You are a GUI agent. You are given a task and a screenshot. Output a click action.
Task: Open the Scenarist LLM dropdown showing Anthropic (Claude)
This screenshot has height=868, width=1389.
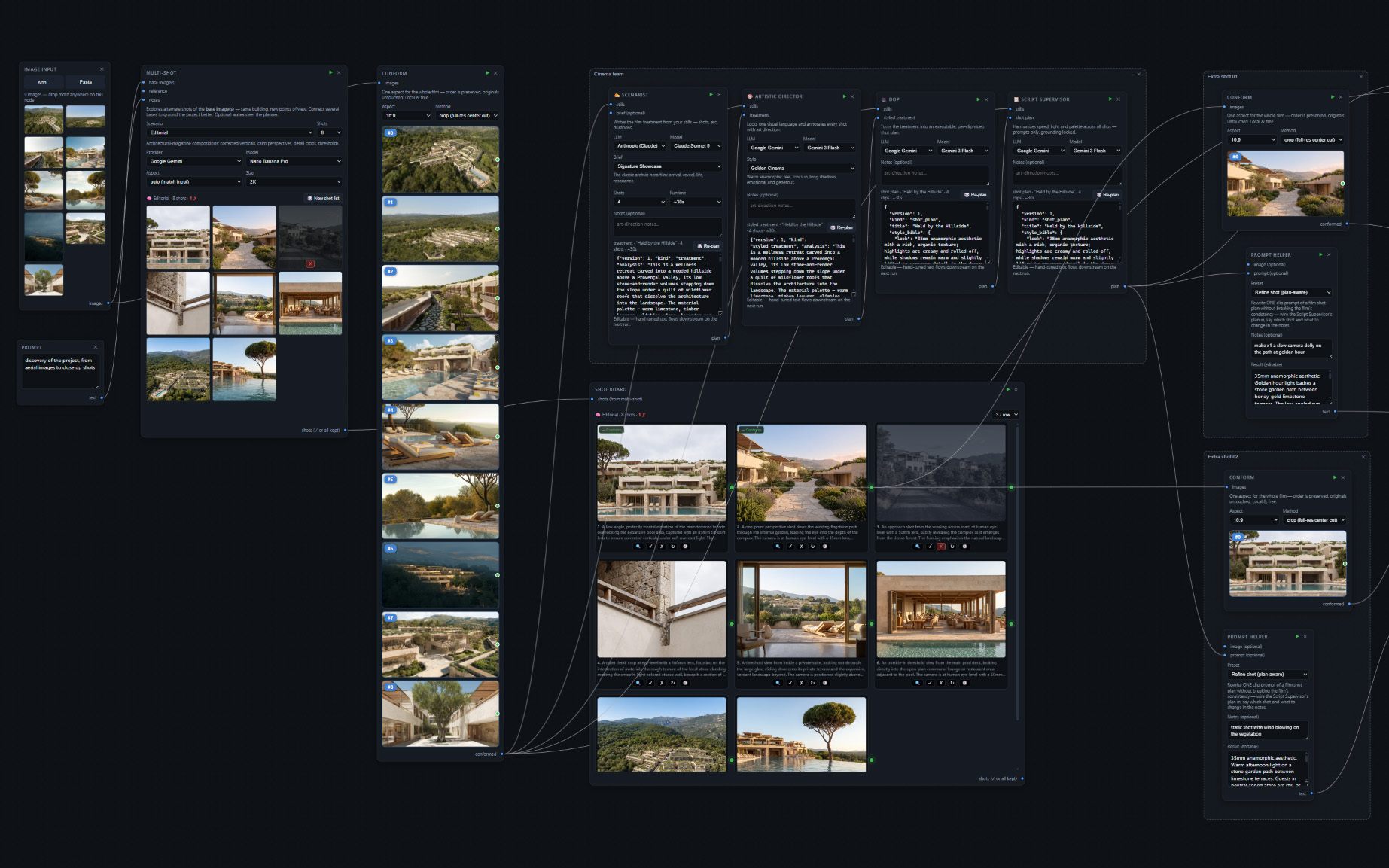coord(641,145)
